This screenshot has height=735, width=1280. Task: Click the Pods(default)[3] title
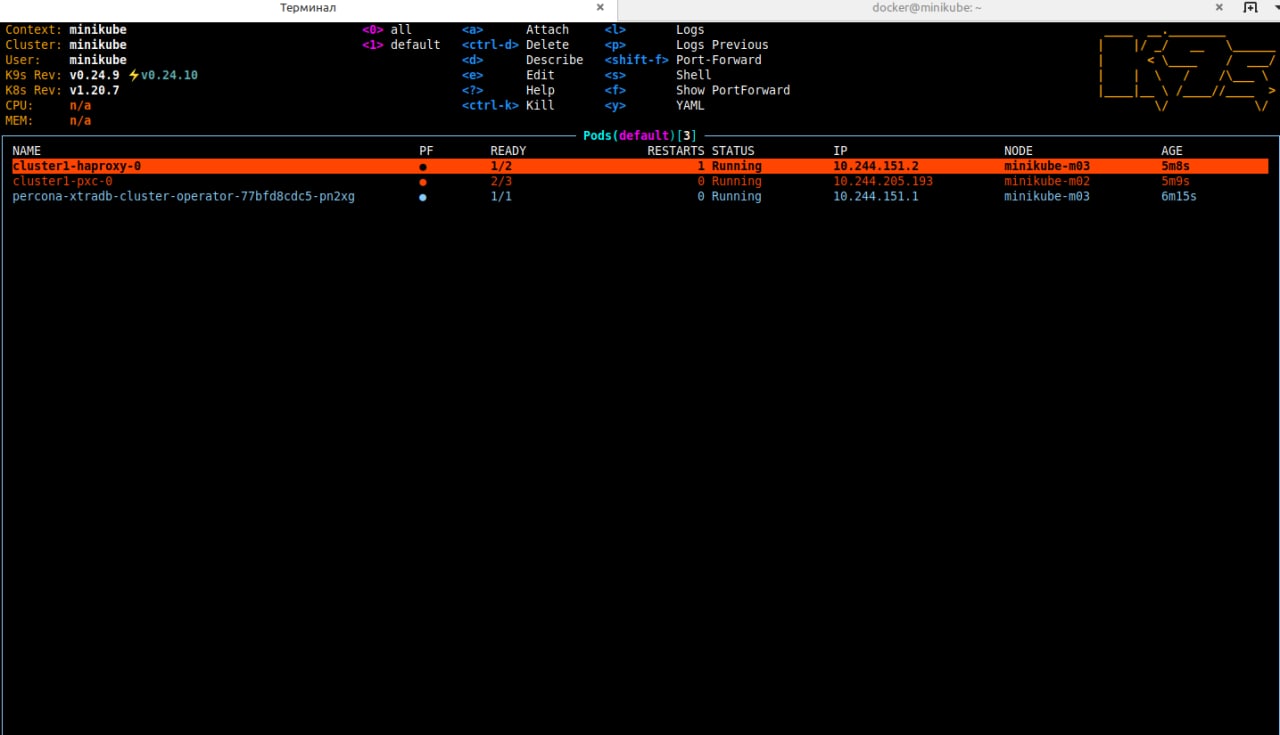[640, 135]
